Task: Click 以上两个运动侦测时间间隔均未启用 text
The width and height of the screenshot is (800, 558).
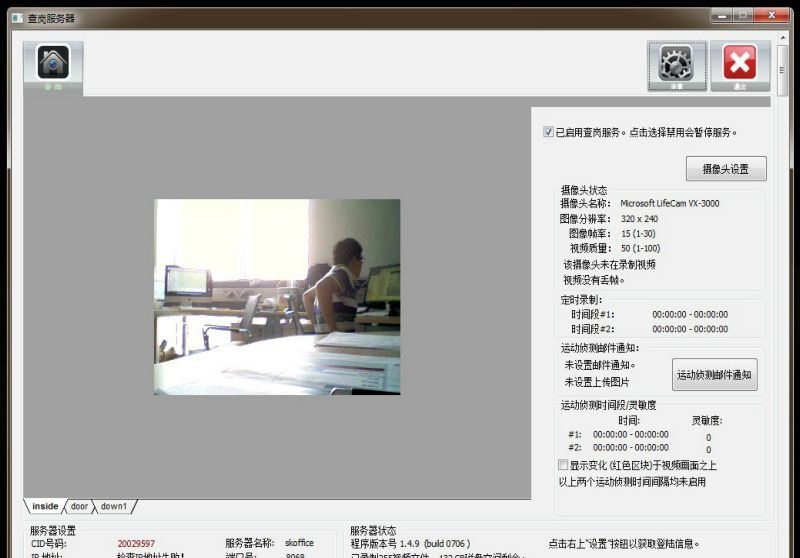Action: [x=632, y=481]
